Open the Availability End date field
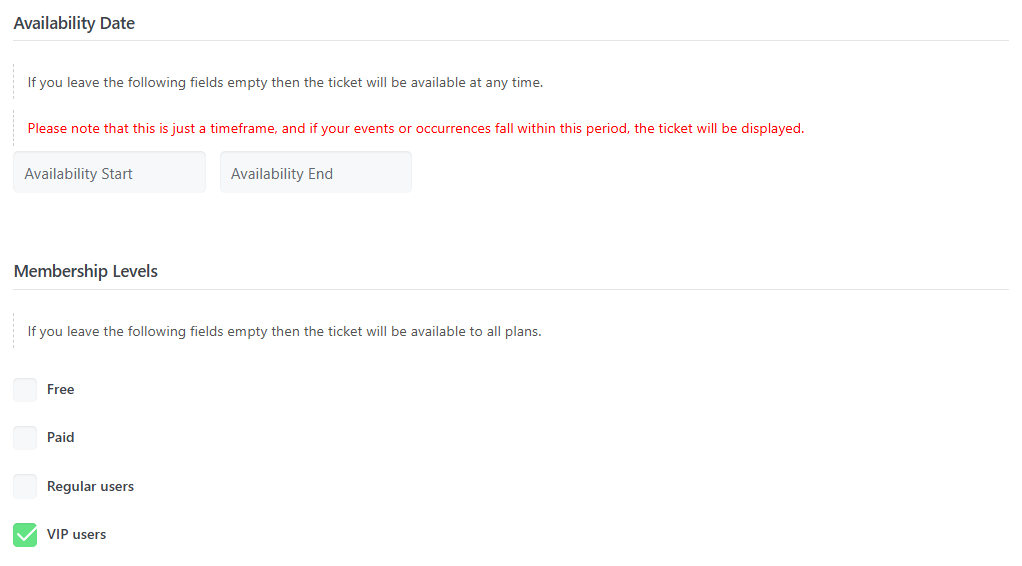Viewport: 1022px width, 566px height. point(315,173)
